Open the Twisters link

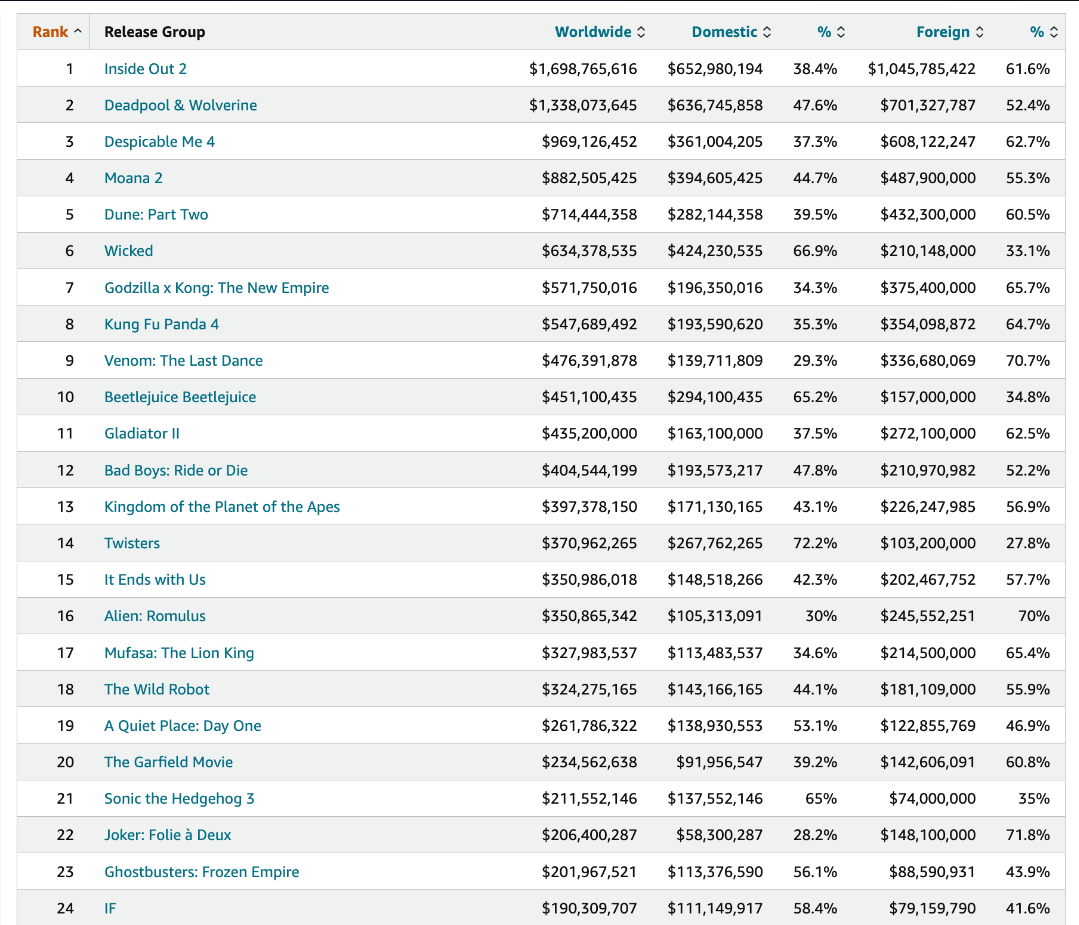pos(131,544)
